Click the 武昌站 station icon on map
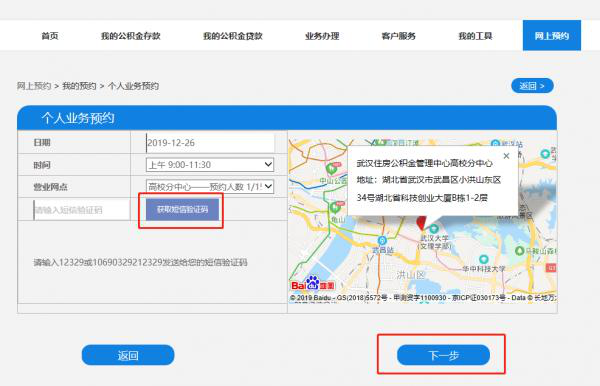This screenshot has width=600, height=386. tap(382, 240)
